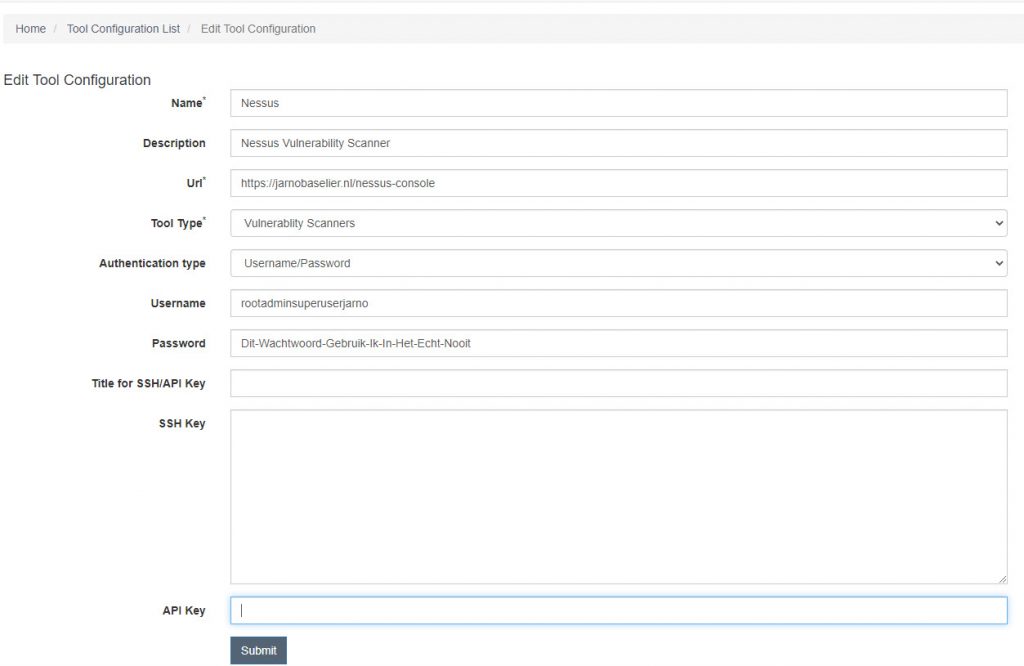Screen dimensions: 1024x666
Task: Click the Tool Type dropdown chevron arrow
Action: [x=999, y=223]
